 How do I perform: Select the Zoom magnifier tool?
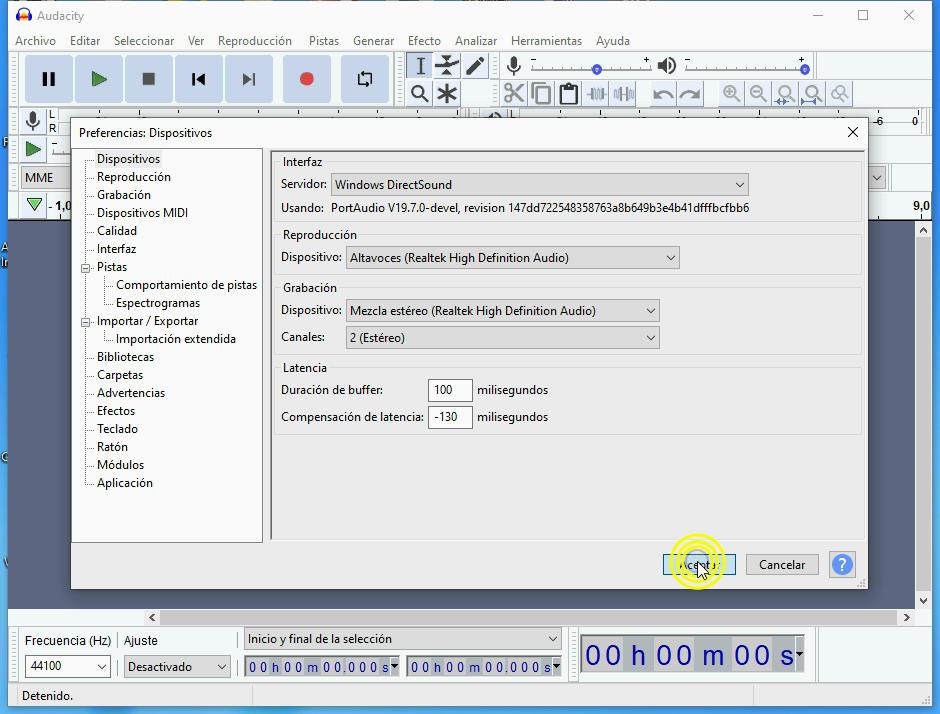(420, 94)
